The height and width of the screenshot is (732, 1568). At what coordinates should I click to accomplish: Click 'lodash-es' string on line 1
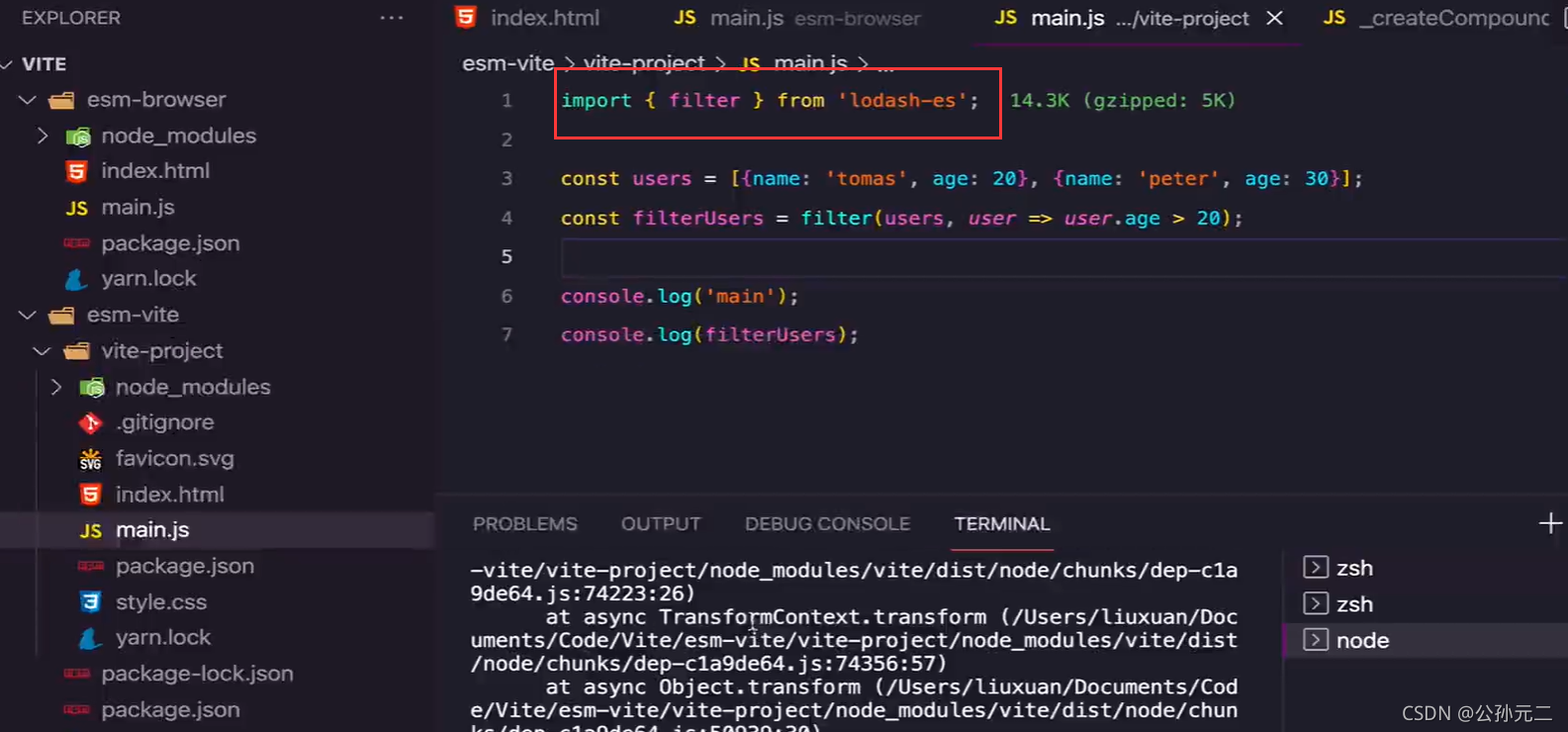point(903,101)
